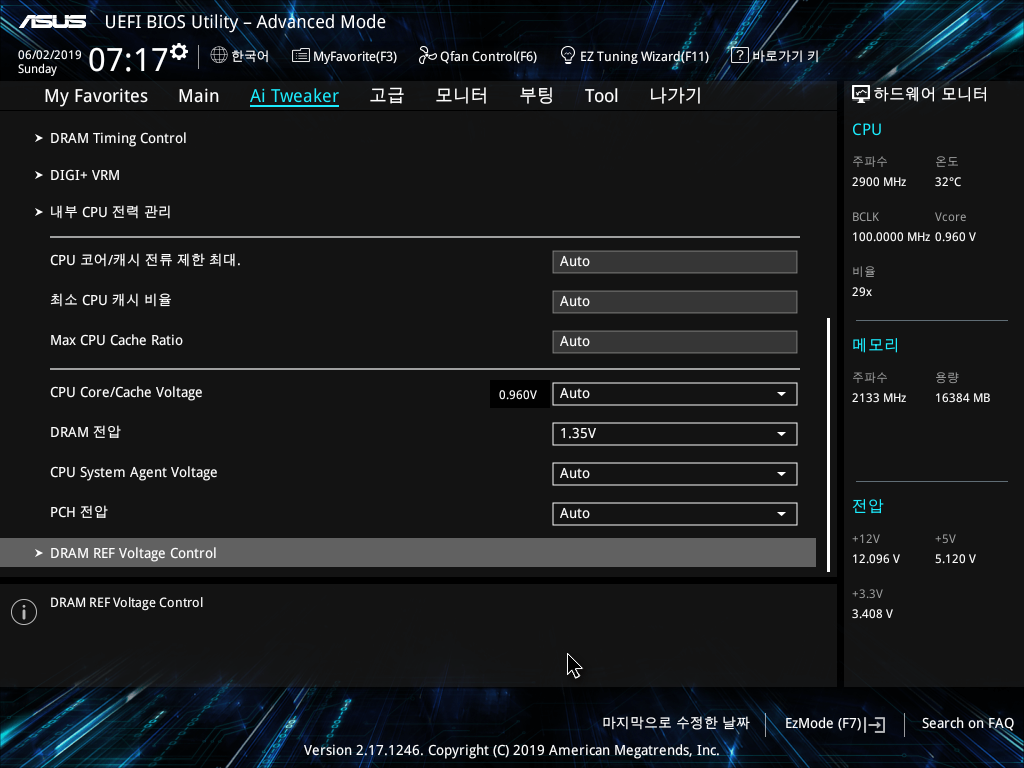The width and height of the screenshot is (1024, 768).
Task: Open CPU System Agent Voltage dropdown
Action: click(675, 473)
